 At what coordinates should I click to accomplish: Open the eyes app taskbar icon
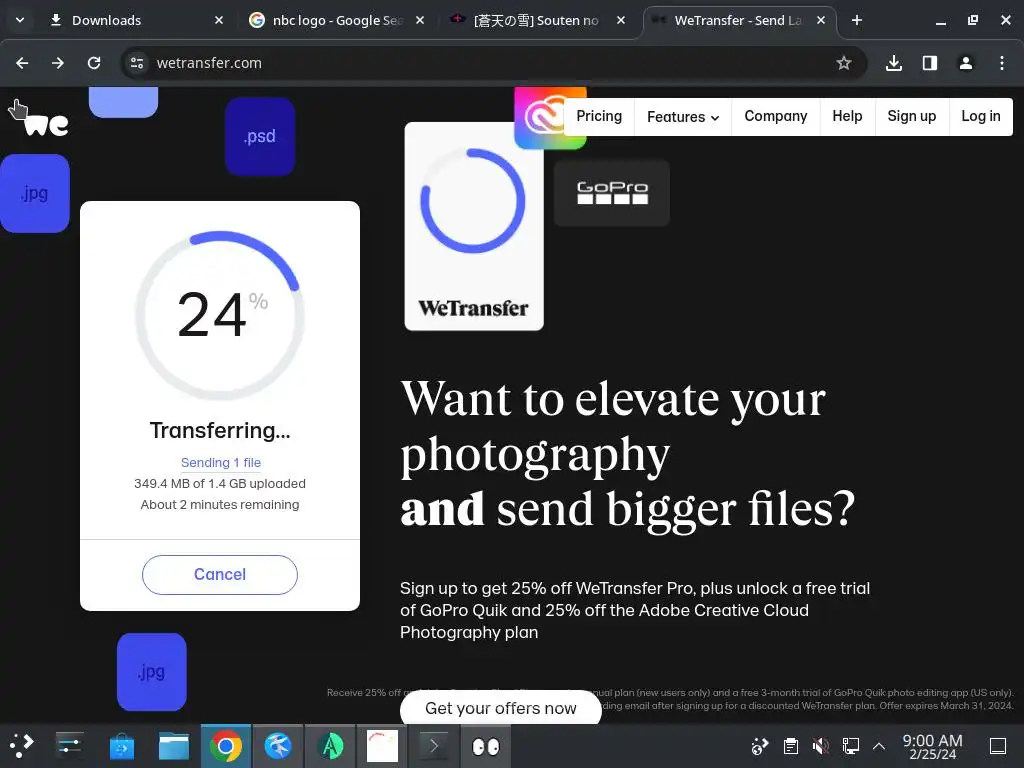(486, 746)
